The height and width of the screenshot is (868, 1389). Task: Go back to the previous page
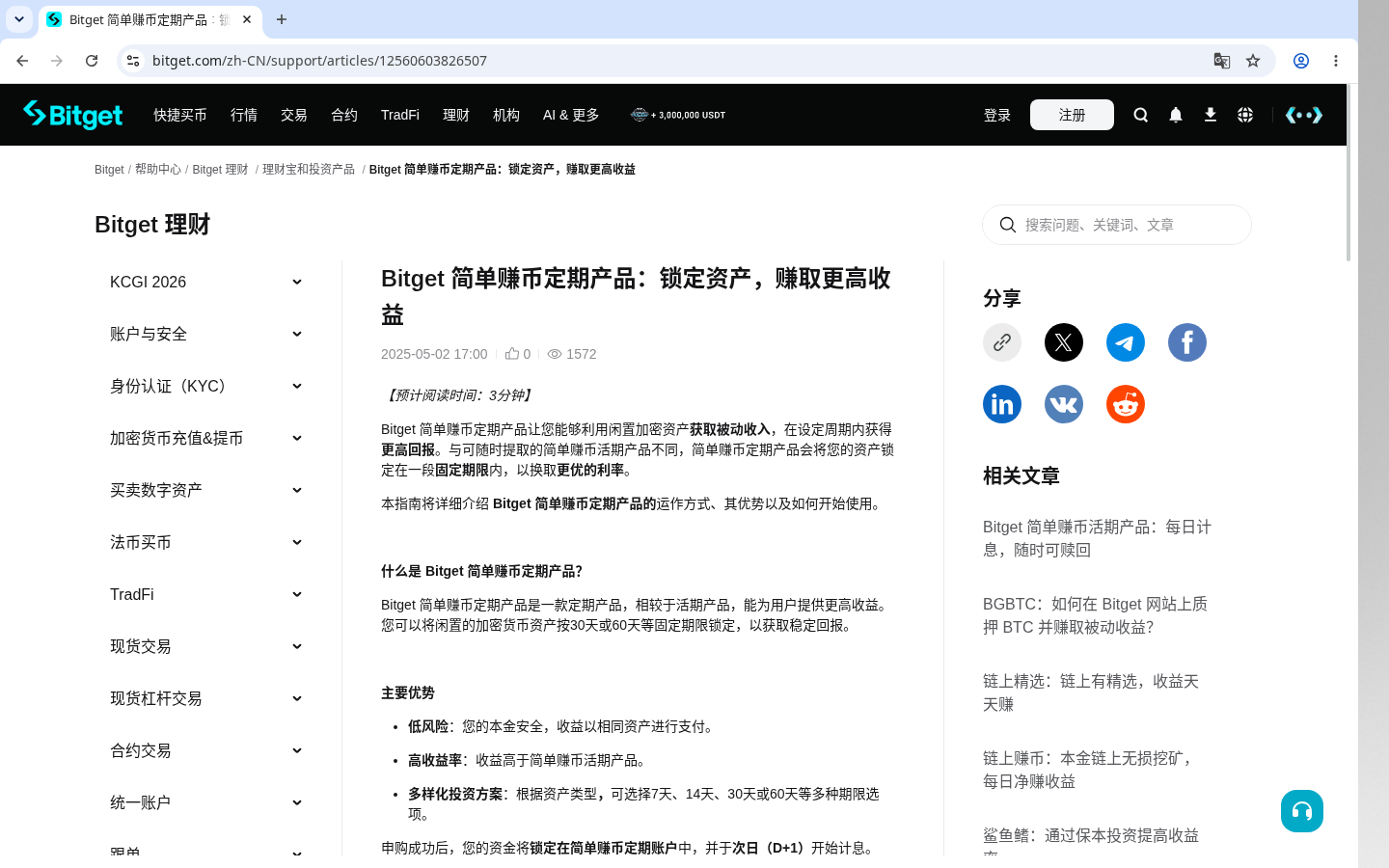pyautogui.click(x=22, y=61)
